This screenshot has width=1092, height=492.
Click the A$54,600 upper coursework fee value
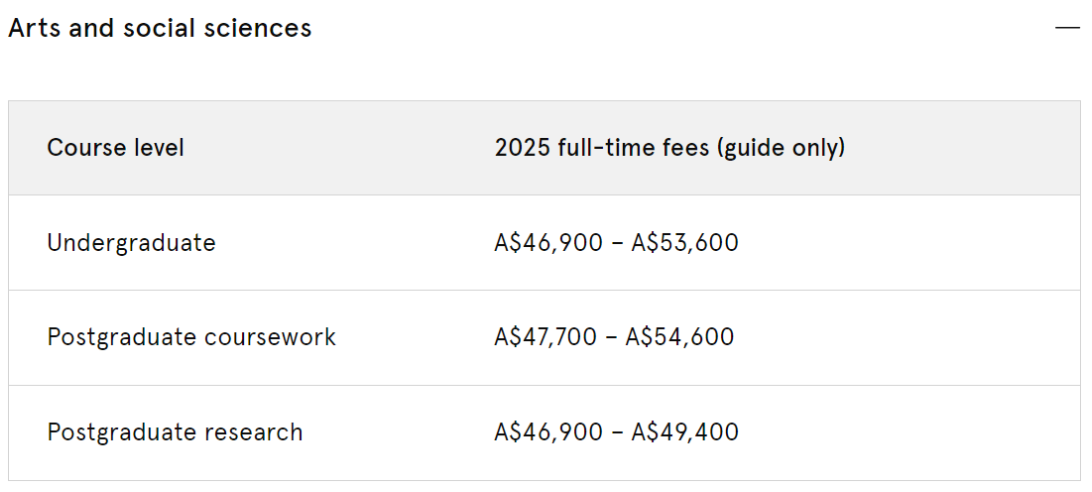pyautogui.click(x=680, y=337)
